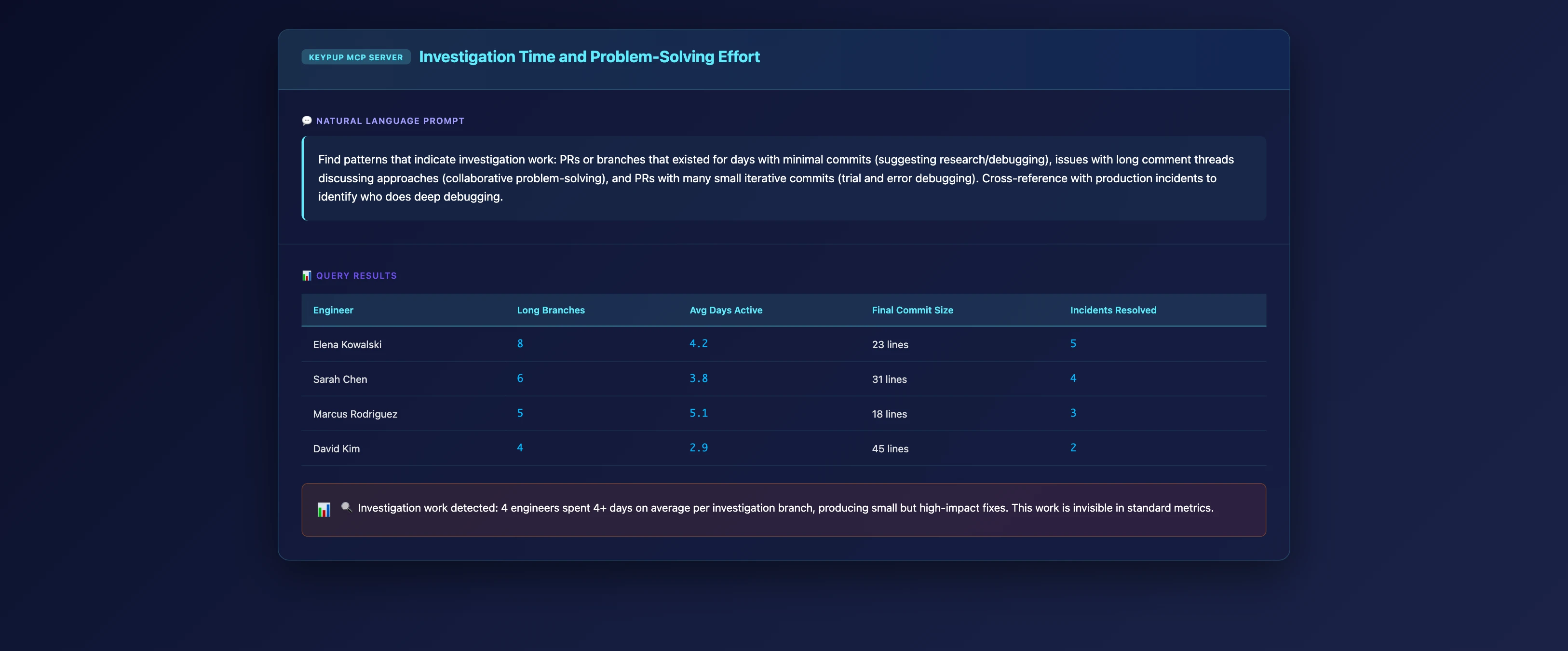
Task: Click inside the natural language prompt text box
Action: pyautogui.click(x=784, y=178)
